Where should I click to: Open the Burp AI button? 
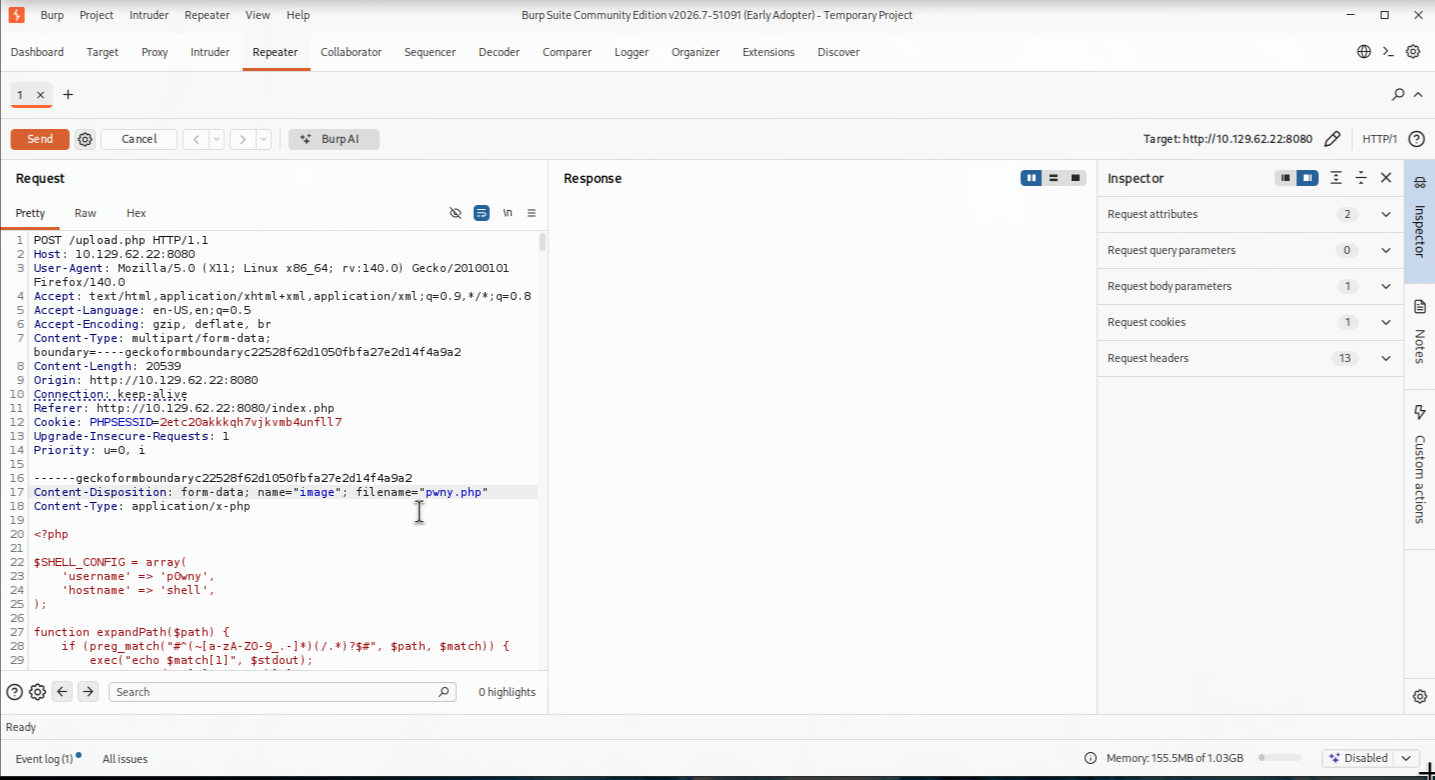[334, 139]
